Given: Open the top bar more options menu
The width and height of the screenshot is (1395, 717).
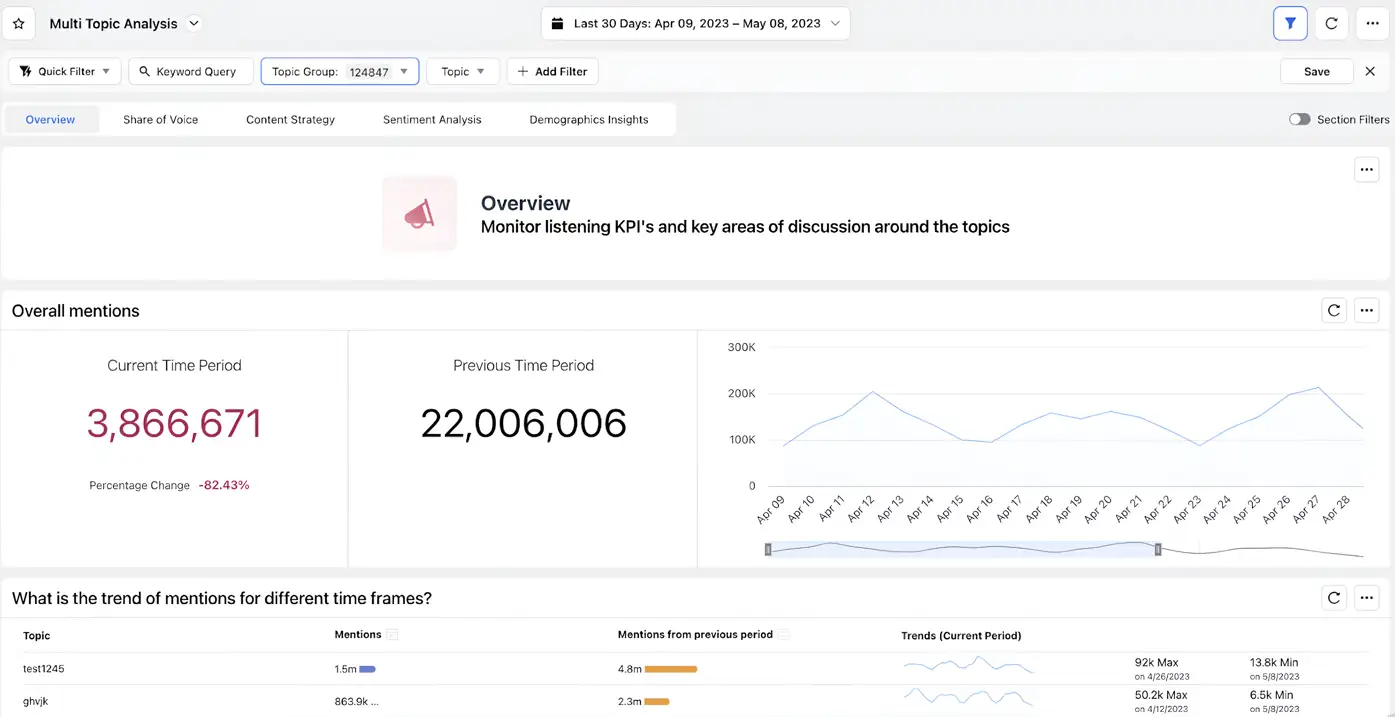Looking at the screenshot, I should pyautogui.click(x=1372, y=23).
